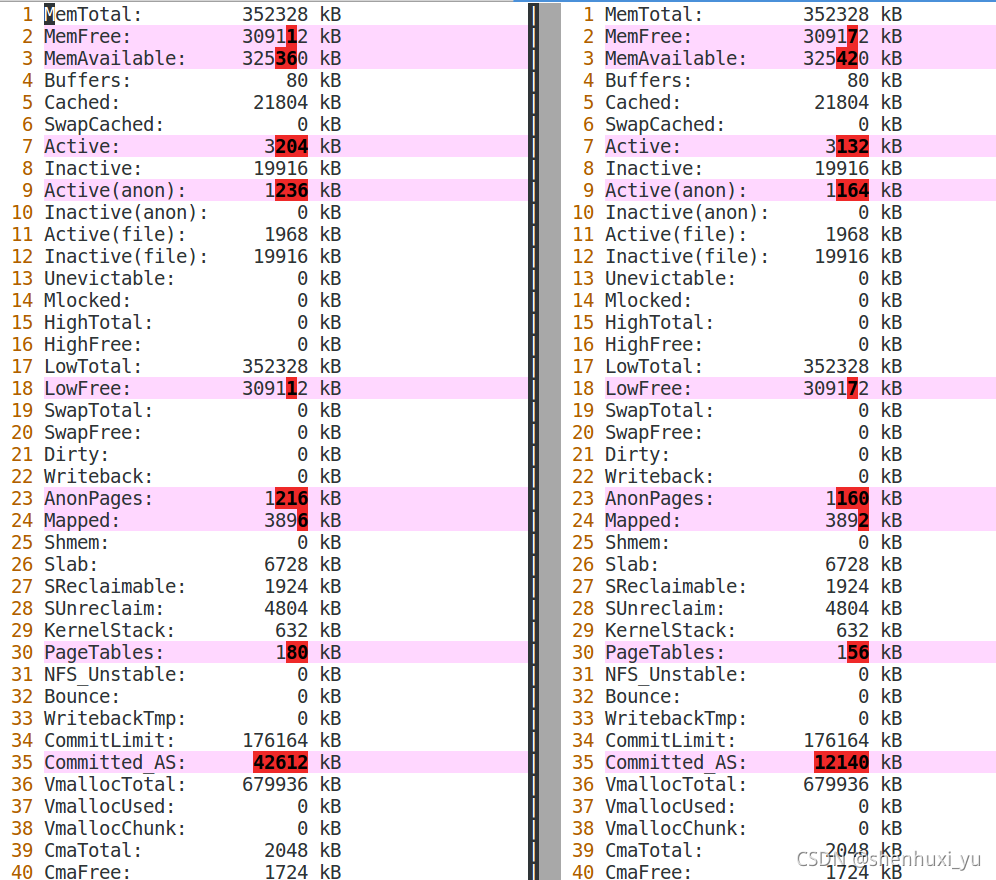996x880 pixels.
Task: Click line number 35 in the left pane
Action: pos(22,762)
